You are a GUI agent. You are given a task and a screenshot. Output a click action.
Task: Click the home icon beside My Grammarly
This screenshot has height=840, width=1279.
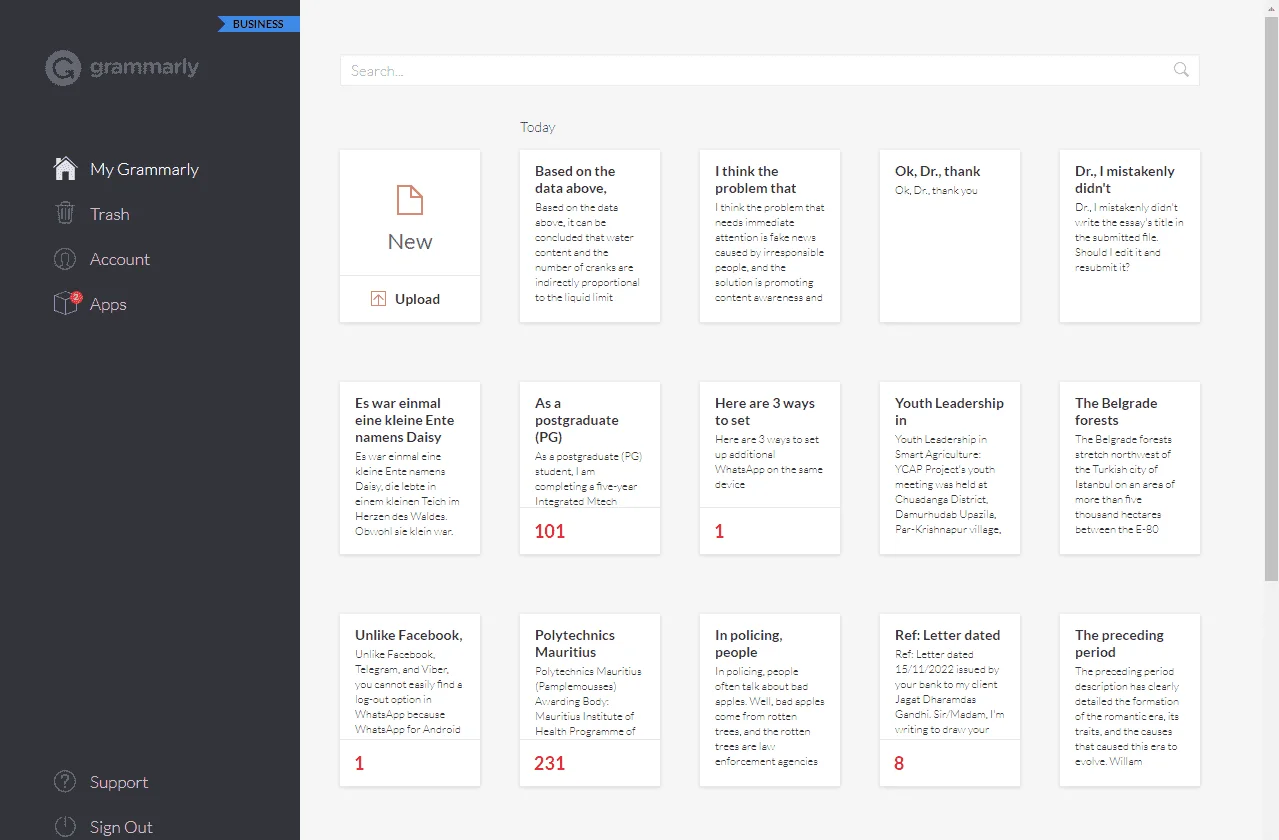[x=65, y=168]
